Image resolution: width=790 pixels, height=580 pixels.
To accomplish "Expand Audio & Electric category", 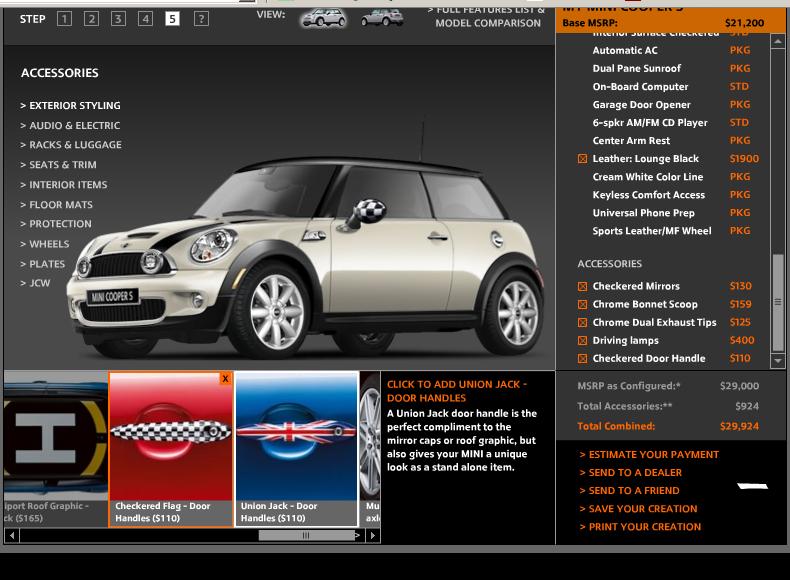I will 71,125.
